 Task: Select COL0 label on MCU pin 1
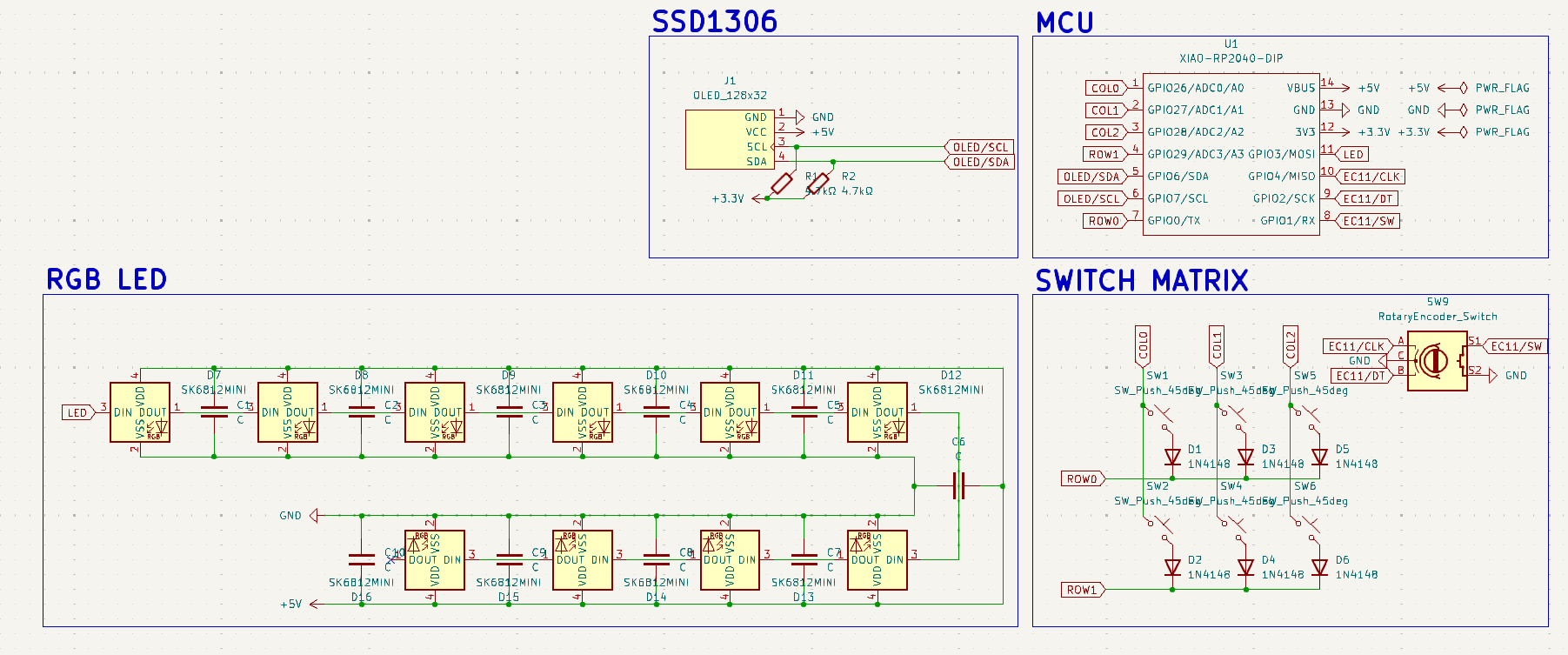(x=1105, y=88)
